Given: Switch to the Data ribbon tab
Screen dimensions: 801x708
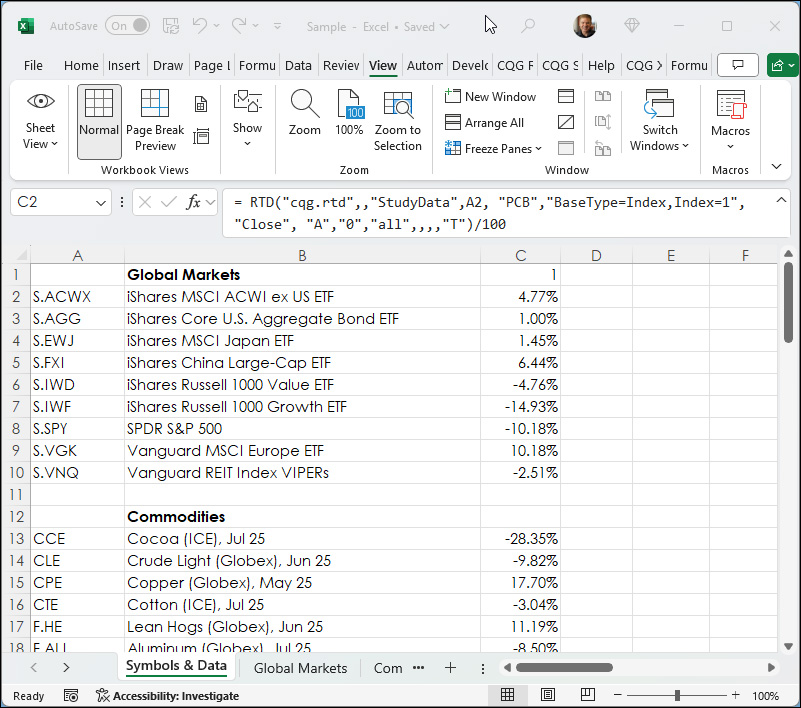Looking at the screenshot, I should (298, 65).
